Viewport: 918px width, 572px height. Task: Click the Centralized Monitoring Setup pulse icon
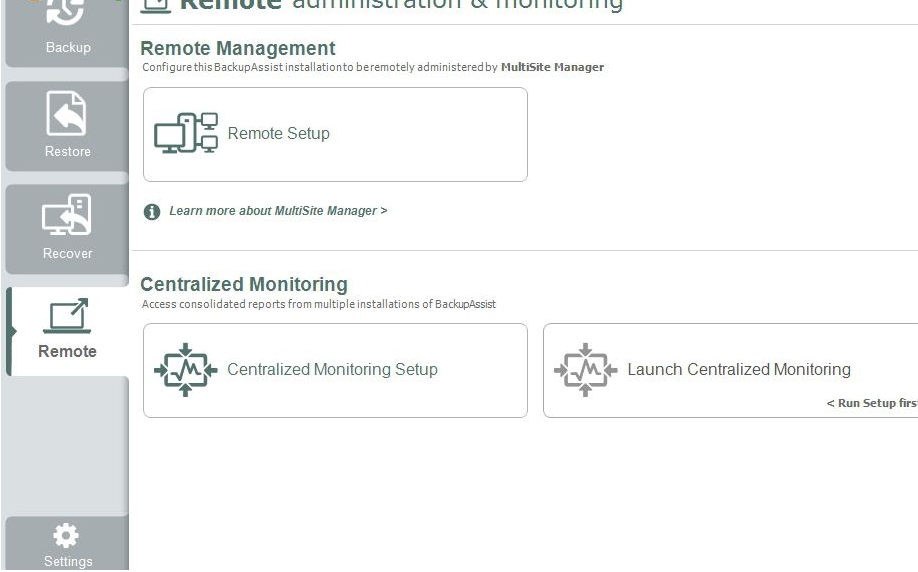coord(186,370)
